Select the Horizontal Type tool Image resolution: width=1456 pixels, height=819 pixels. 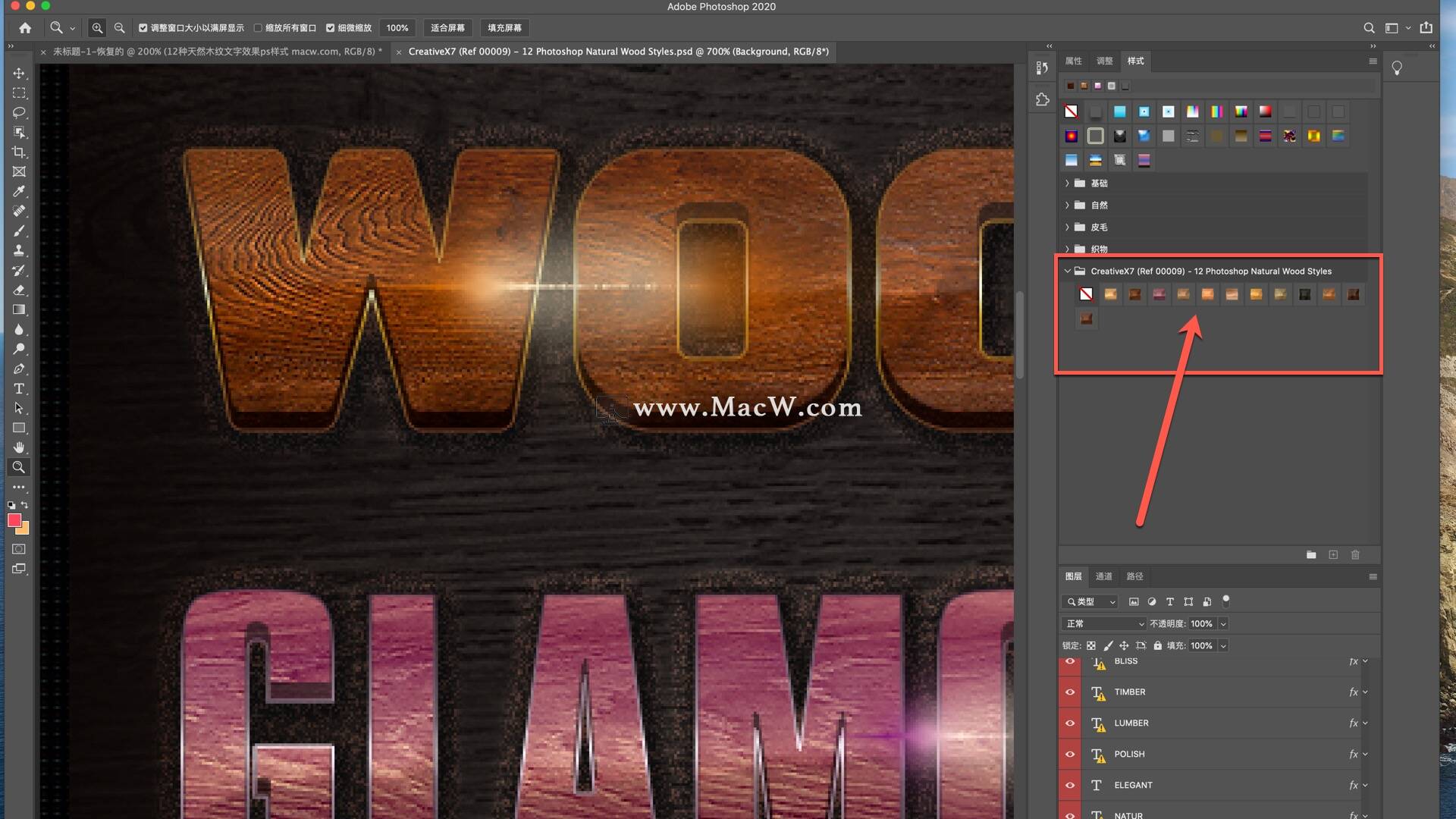(19, 389)
